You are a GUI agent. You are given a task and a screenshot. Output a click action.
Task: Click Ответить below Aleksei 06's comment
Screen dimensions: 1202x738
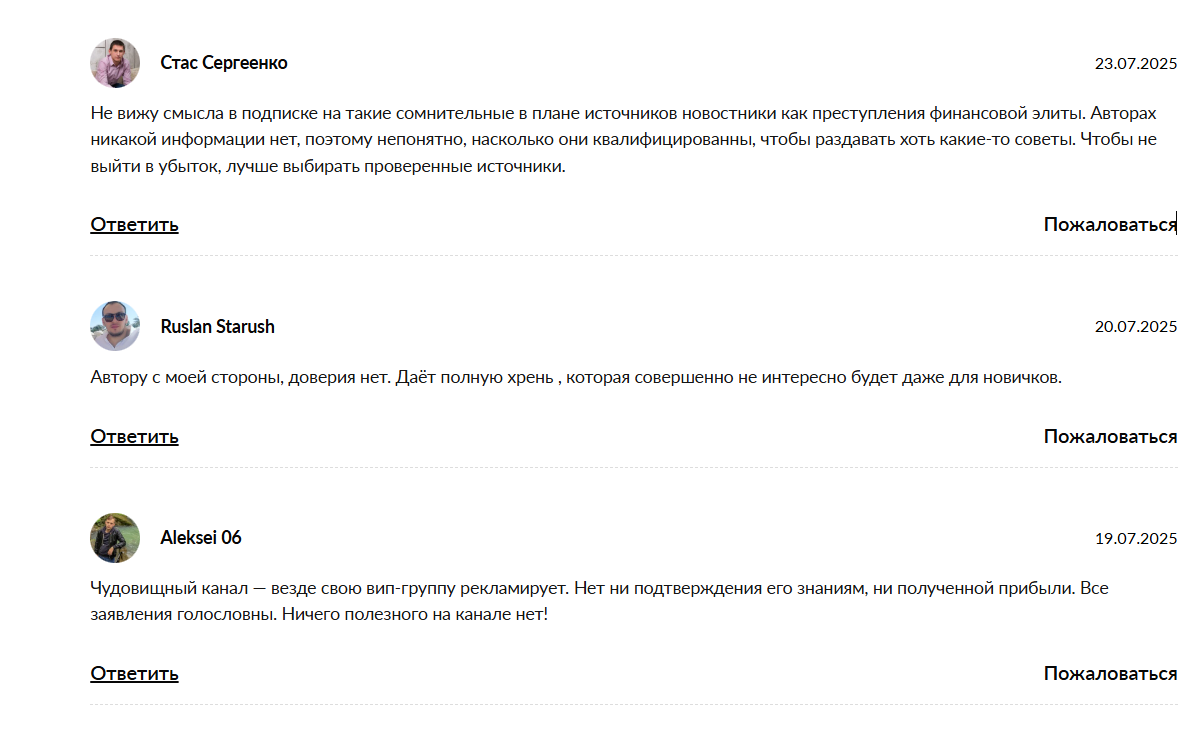click(x=134, y=673)
